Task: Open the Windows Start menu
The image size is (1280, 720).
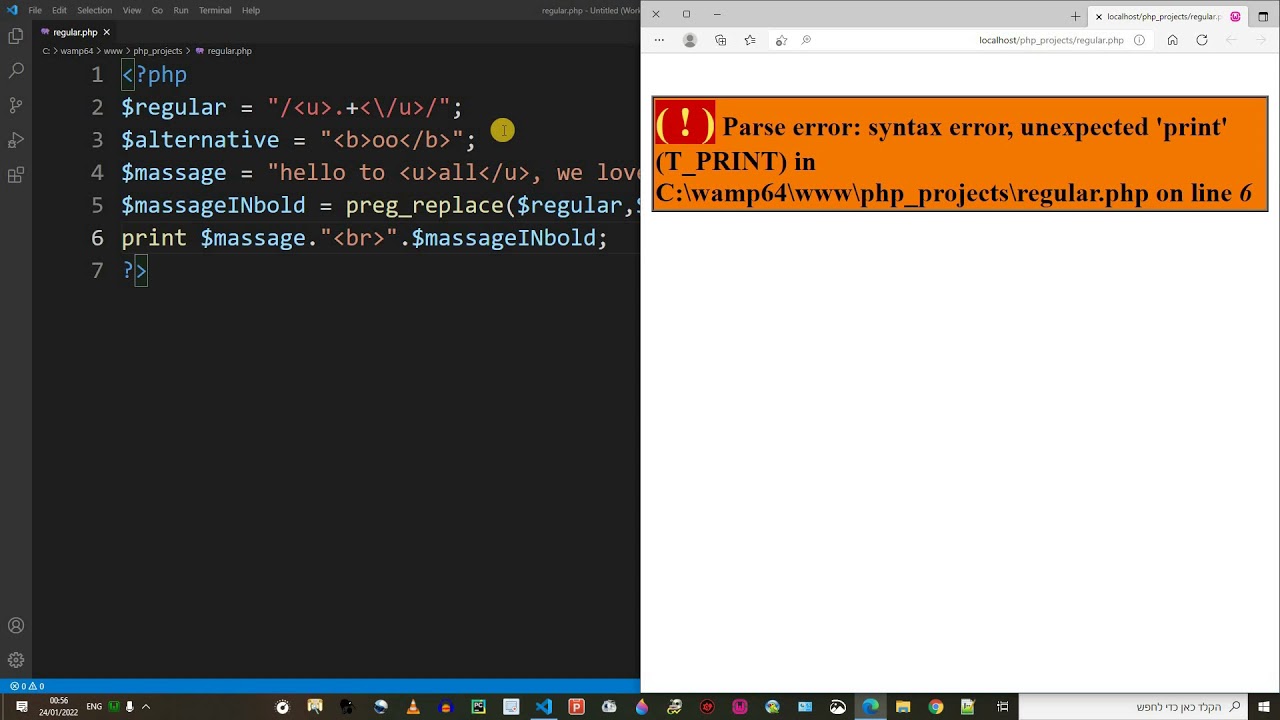Action: [1265, 707]
